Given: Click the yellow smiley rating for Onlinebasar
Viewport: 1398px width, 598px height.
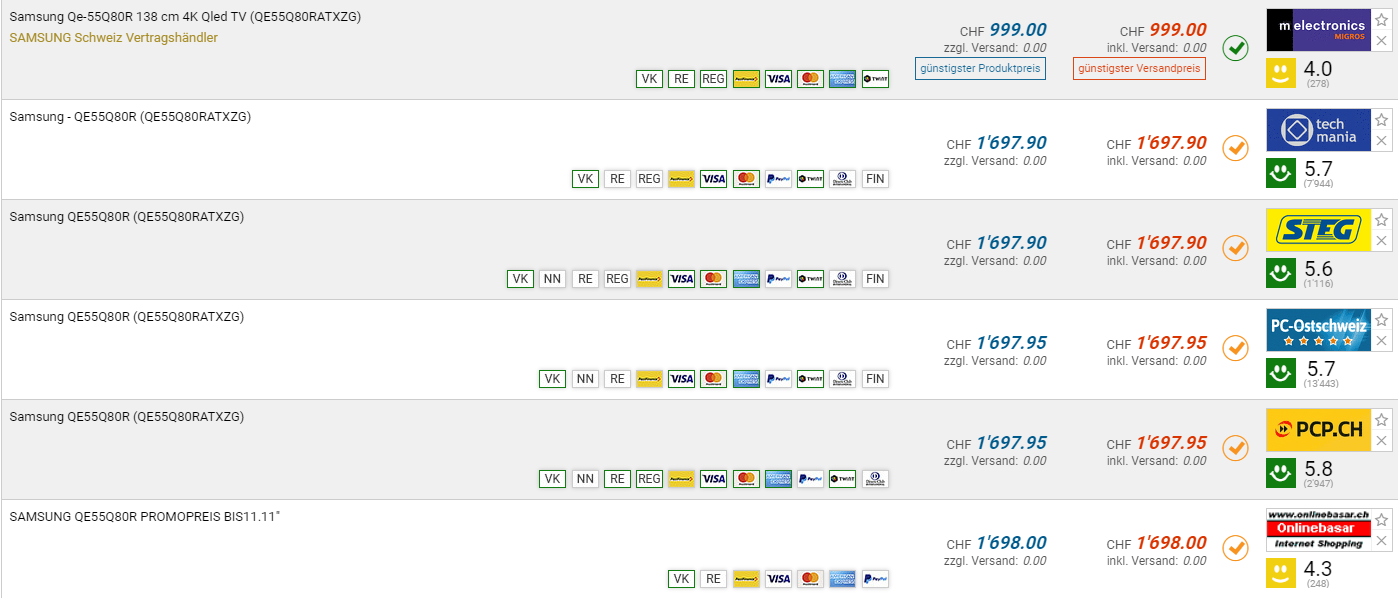Looking at the screenshot, I should [x=1280, y=573].
